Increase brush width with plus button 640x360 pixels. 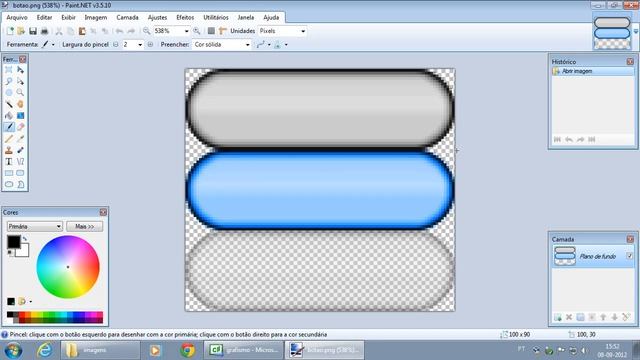pos(150,44)
